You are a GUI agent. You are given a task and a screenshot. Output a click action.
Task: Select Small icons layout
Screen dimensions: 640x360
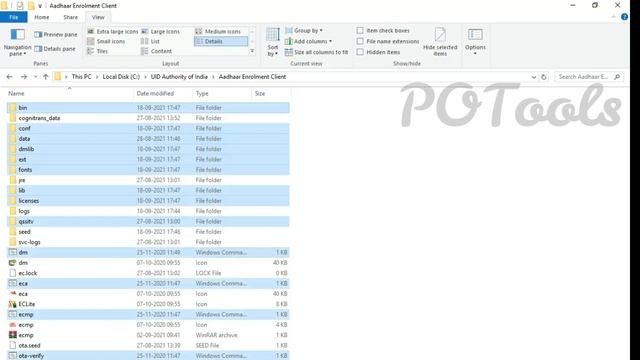coord(106,41)
